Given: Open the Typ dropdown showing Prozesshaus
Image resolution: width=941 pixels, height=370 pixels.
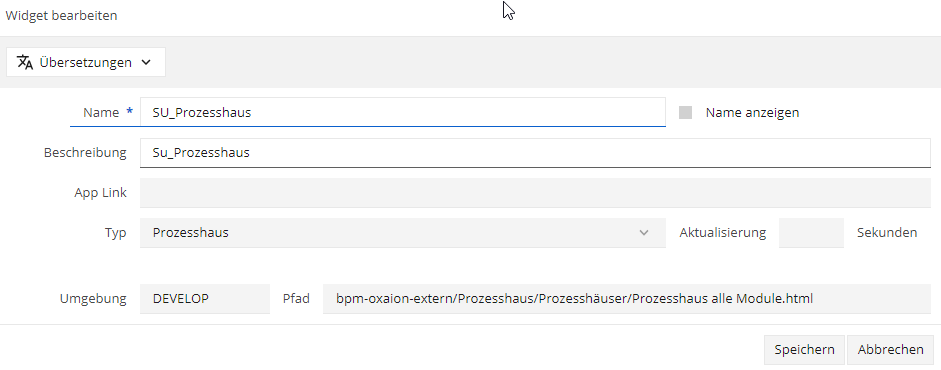Looking at the screenshot, I should [x=403, y=233].
